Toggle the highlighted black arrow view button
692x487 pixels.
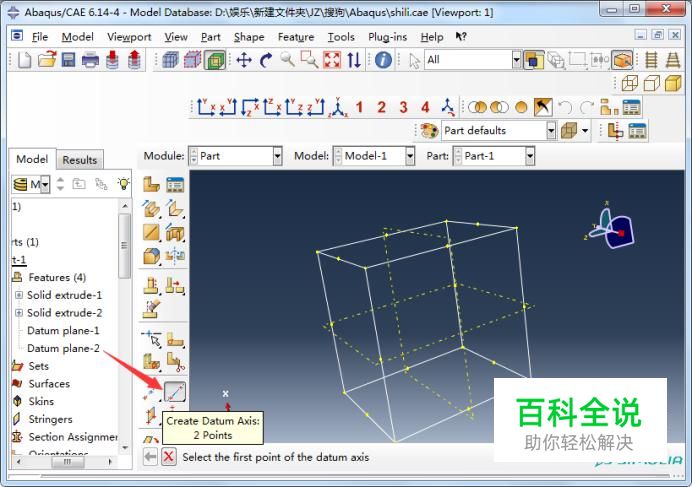(542, 107)
